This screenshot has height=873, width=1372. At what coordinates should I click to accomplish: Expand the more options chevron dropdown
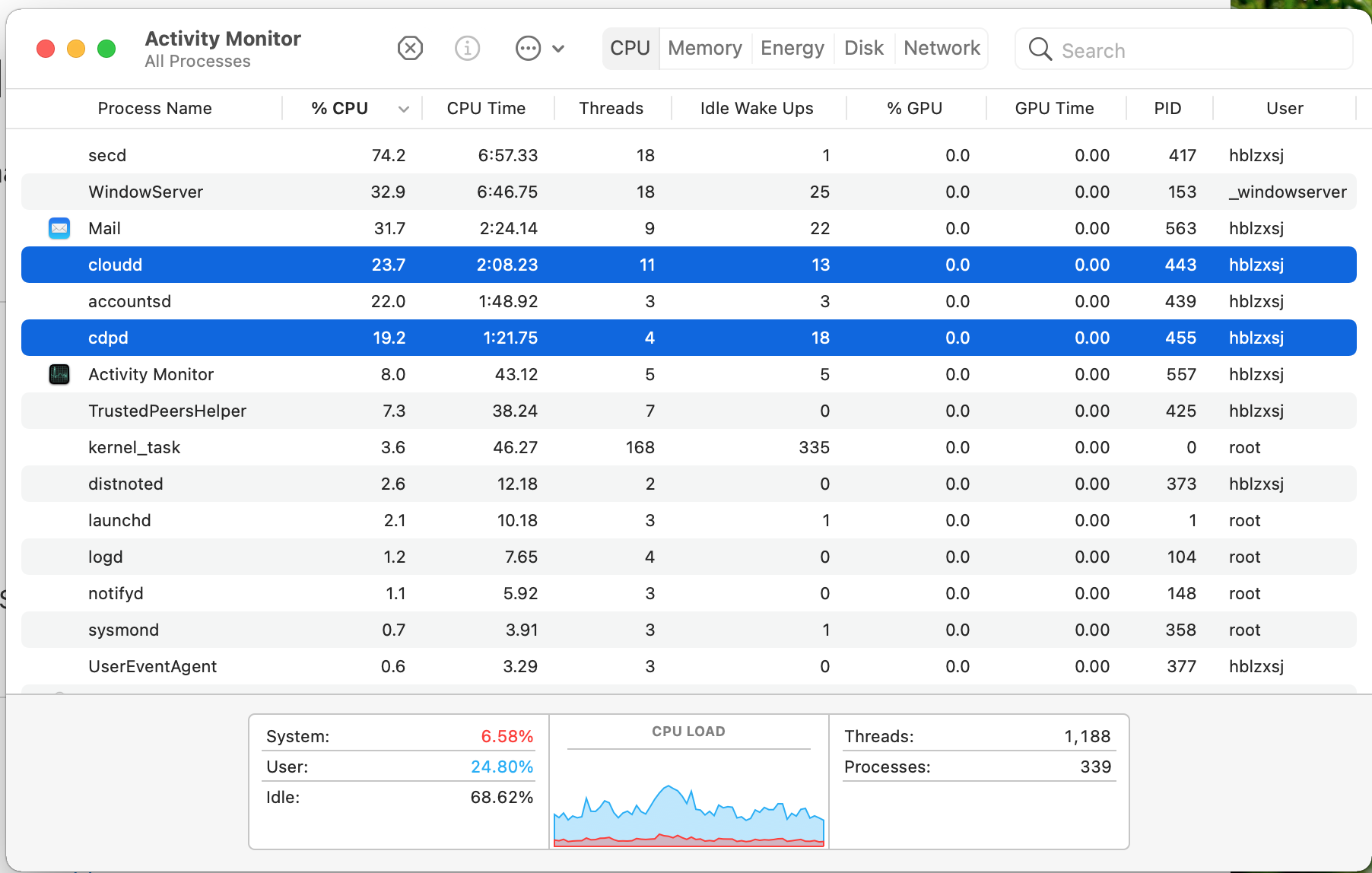coord(558,49)
